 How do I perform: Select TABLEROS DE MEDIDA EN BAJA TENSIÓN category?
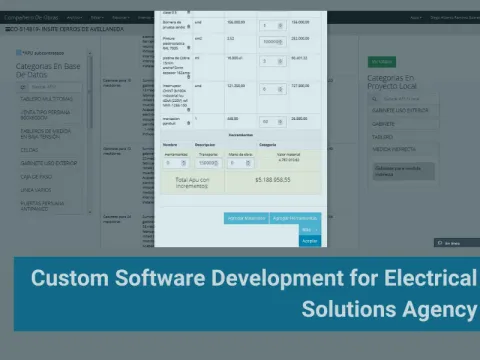click(x=46, y=134)
